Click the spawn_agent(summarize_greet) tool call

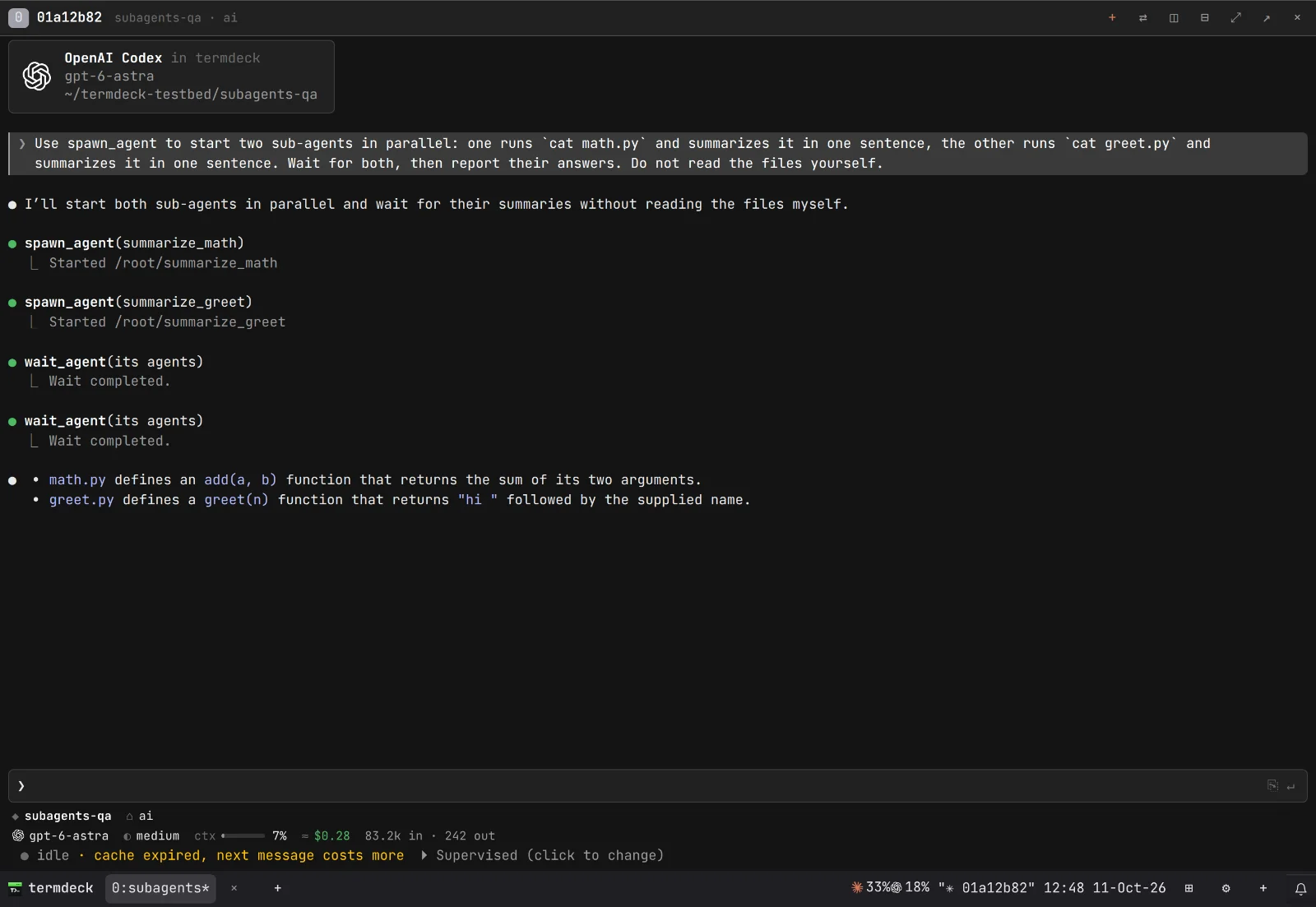138,303
